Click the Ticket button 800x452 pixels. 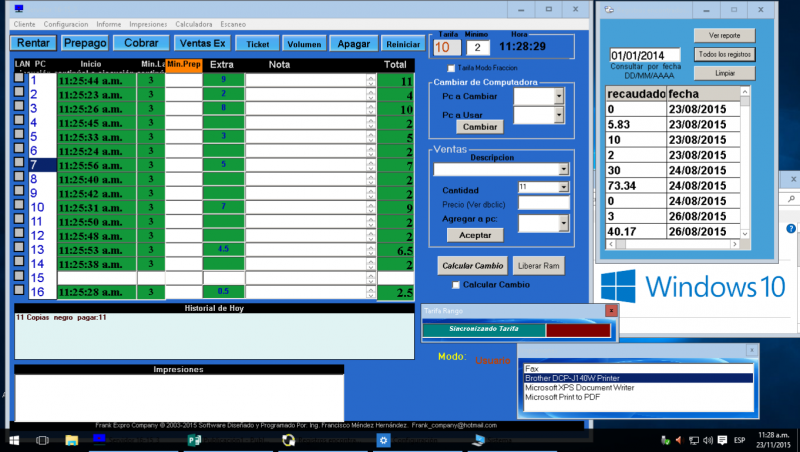(258, 44)
